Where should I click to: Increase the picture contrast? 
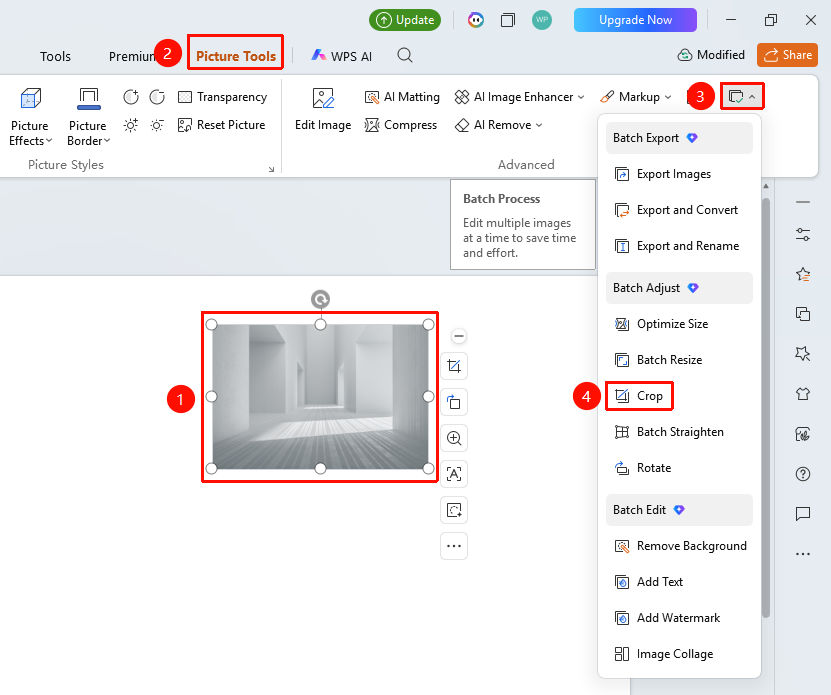(131, 97)
